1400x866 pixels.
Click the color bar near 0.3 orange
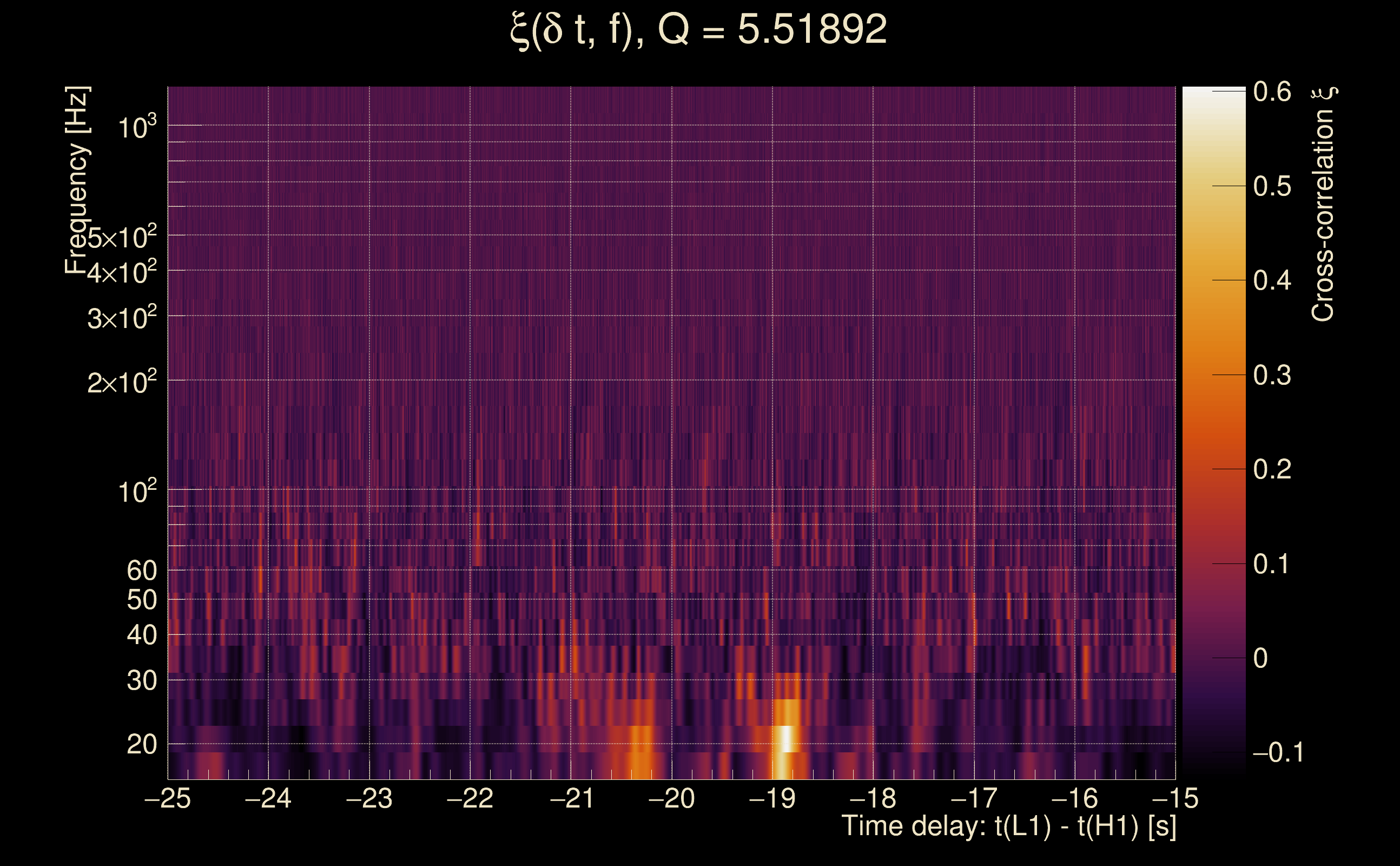click(1213, 375)
